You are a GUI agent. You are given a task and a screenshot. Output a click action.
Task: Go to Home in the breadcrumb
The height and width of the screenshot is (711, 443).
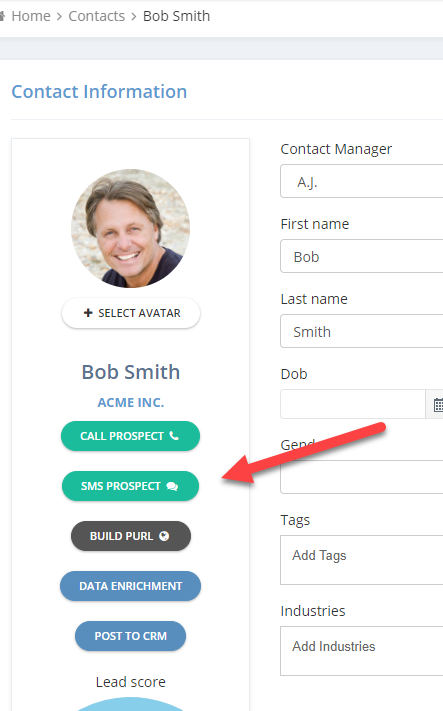[31, 16]
